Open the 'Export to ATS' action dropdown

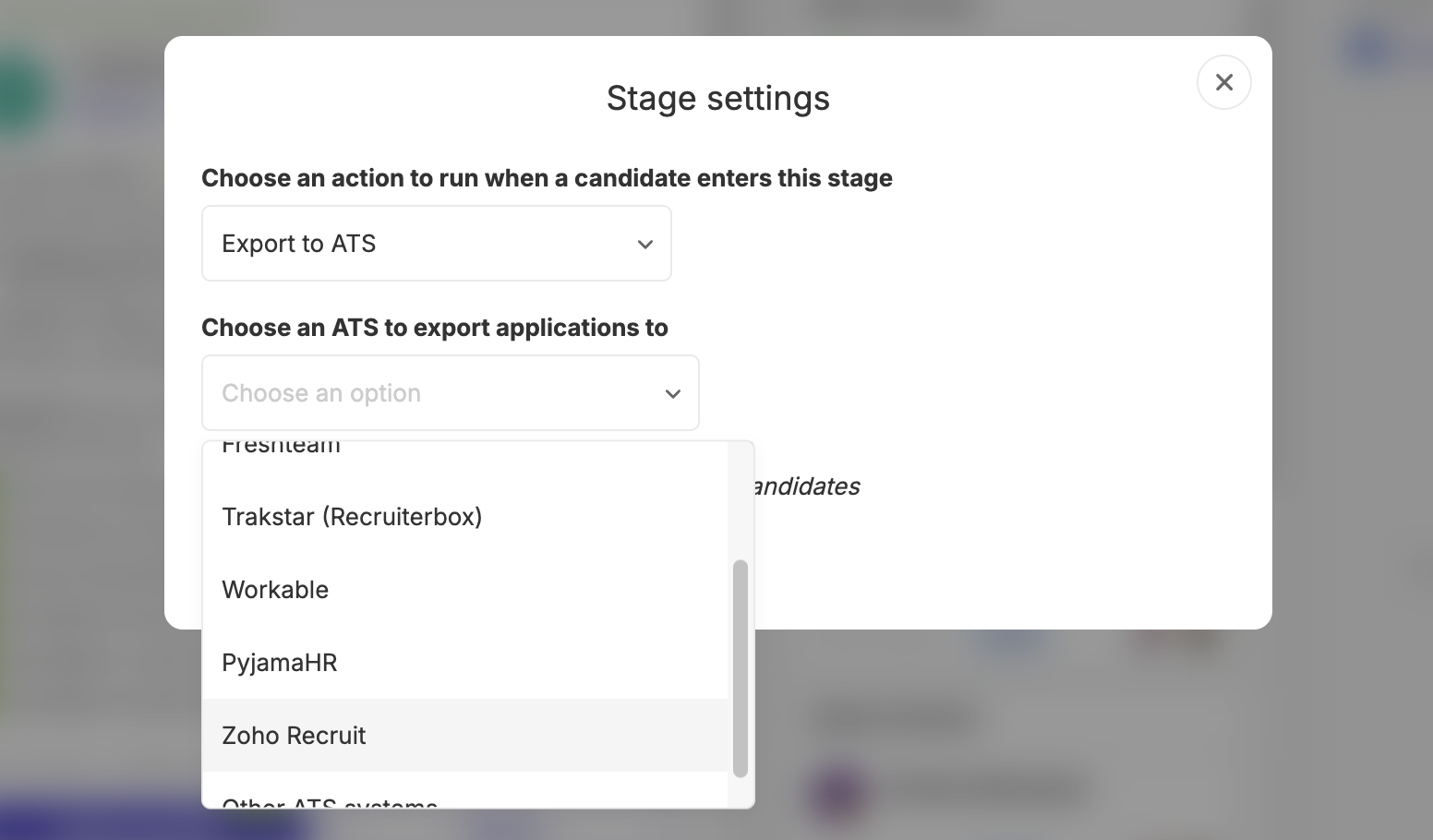click(x=437, y=244)
